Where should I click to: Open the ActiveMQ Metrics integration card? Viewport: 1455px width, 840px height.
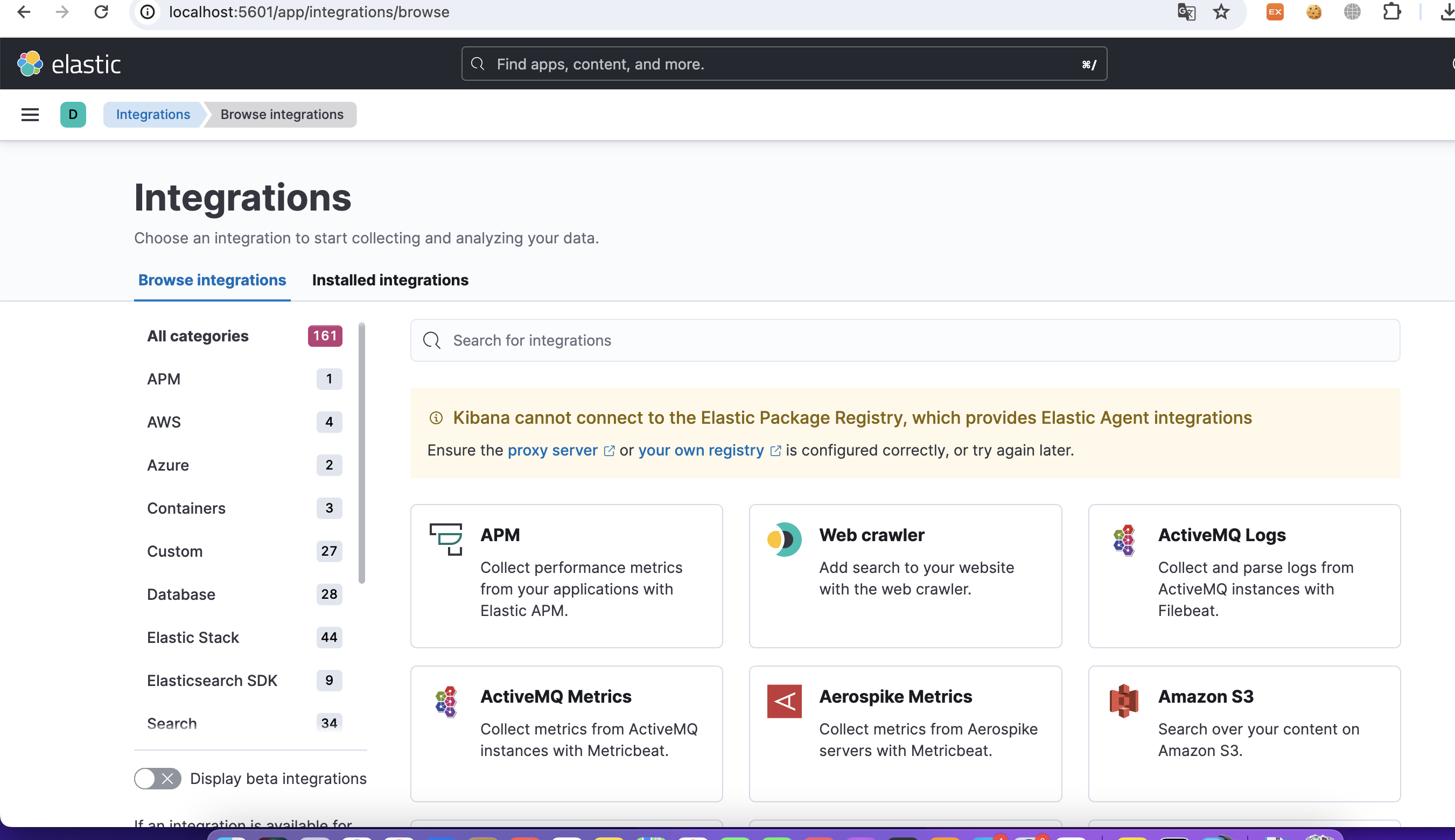click(566, 734)
